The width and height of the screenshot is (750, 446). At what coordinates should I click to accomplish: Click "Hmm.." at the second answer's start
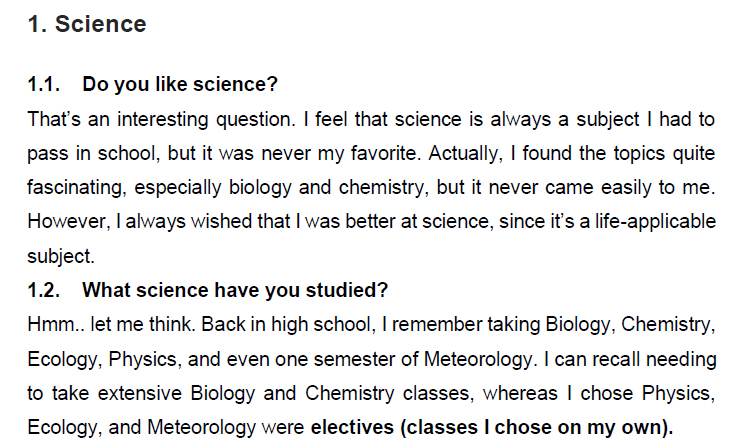click(x=52, y=324)
